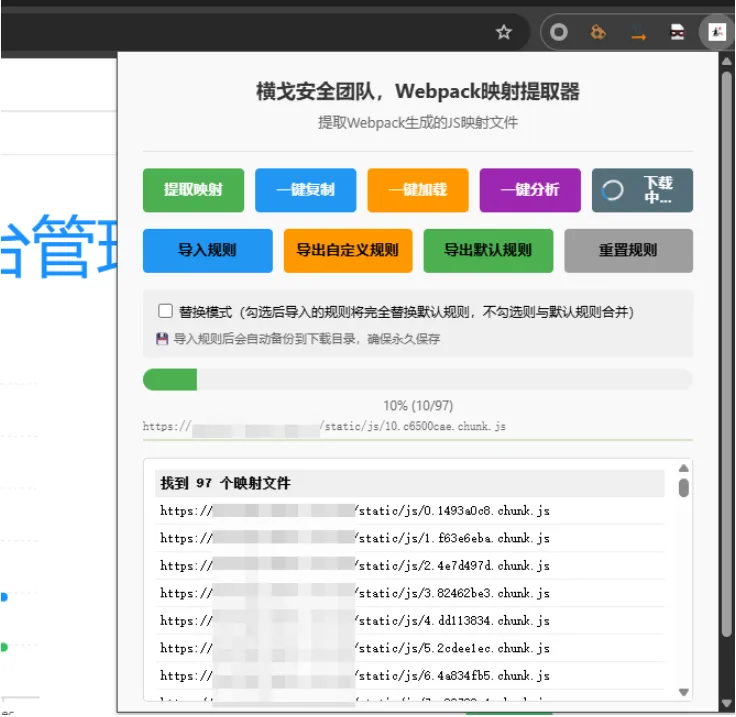Click the 导出默认规则 button
The image size is (736, 717).
[x=488, y=251]
